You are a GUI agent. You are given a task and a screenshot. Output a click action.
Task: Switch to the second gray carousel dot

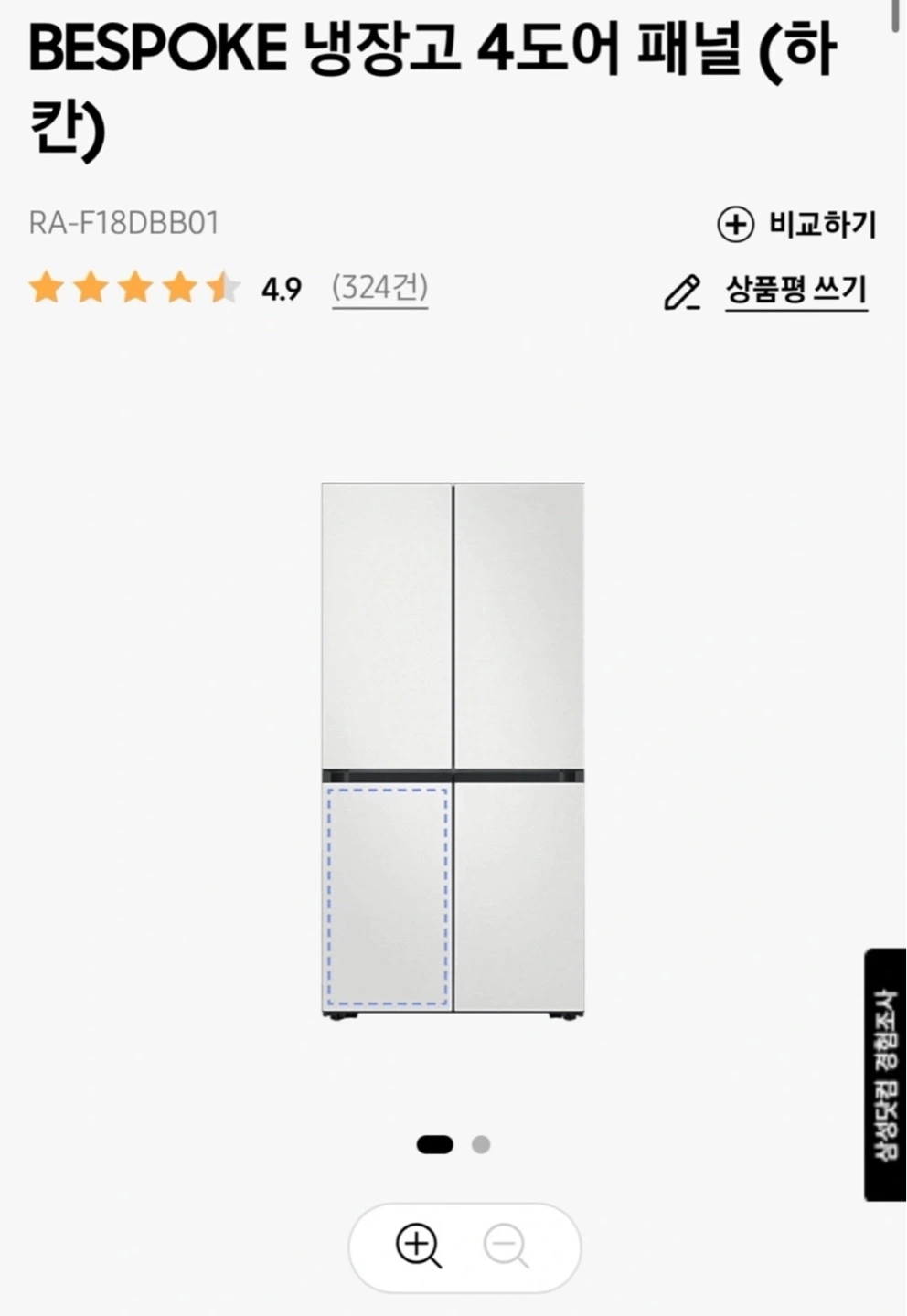click(x=481, y=1144)
